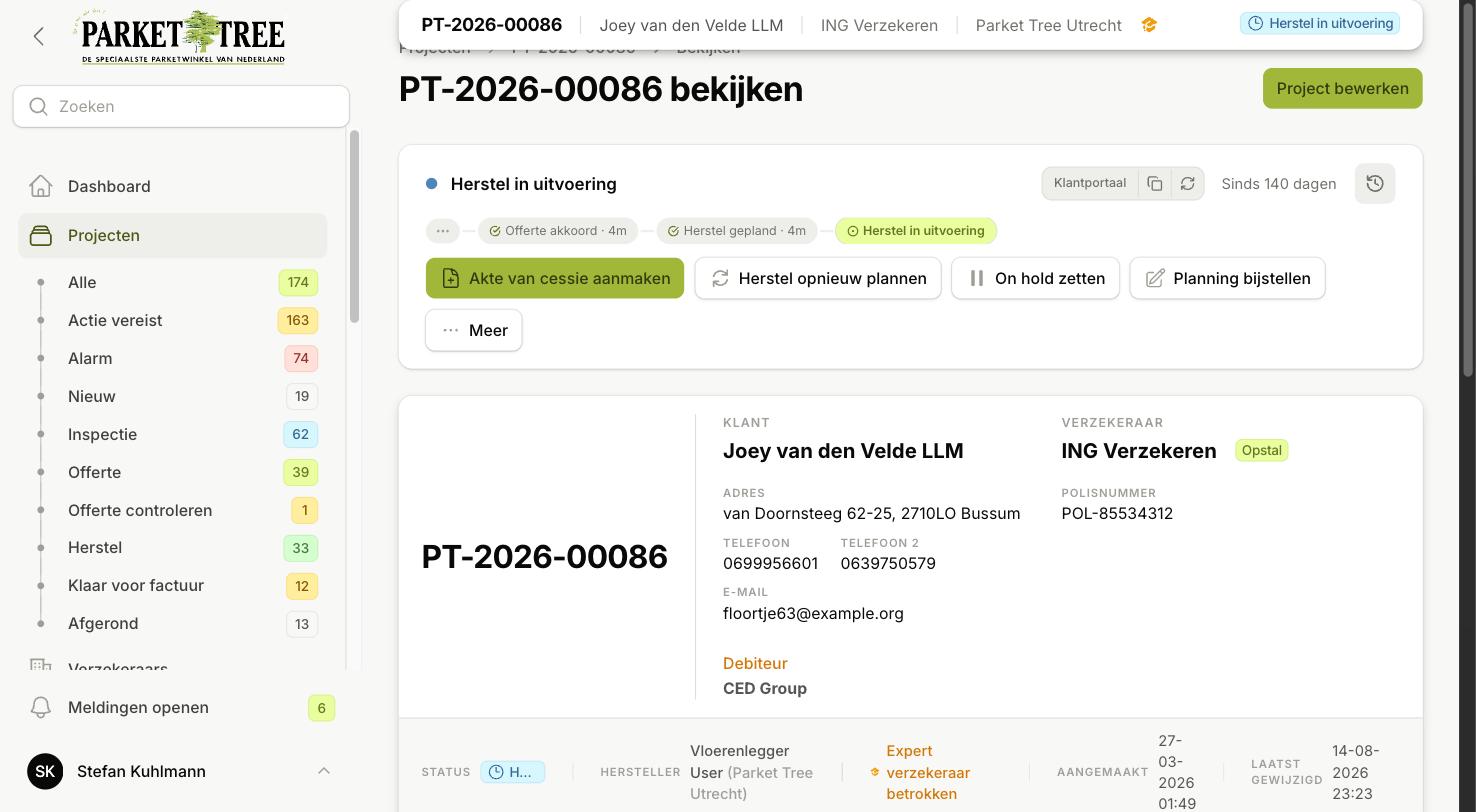The width and height of the screenshot is (1476, 812).
Task: Open the Parket Tree logo home
Action: [181, 37]
